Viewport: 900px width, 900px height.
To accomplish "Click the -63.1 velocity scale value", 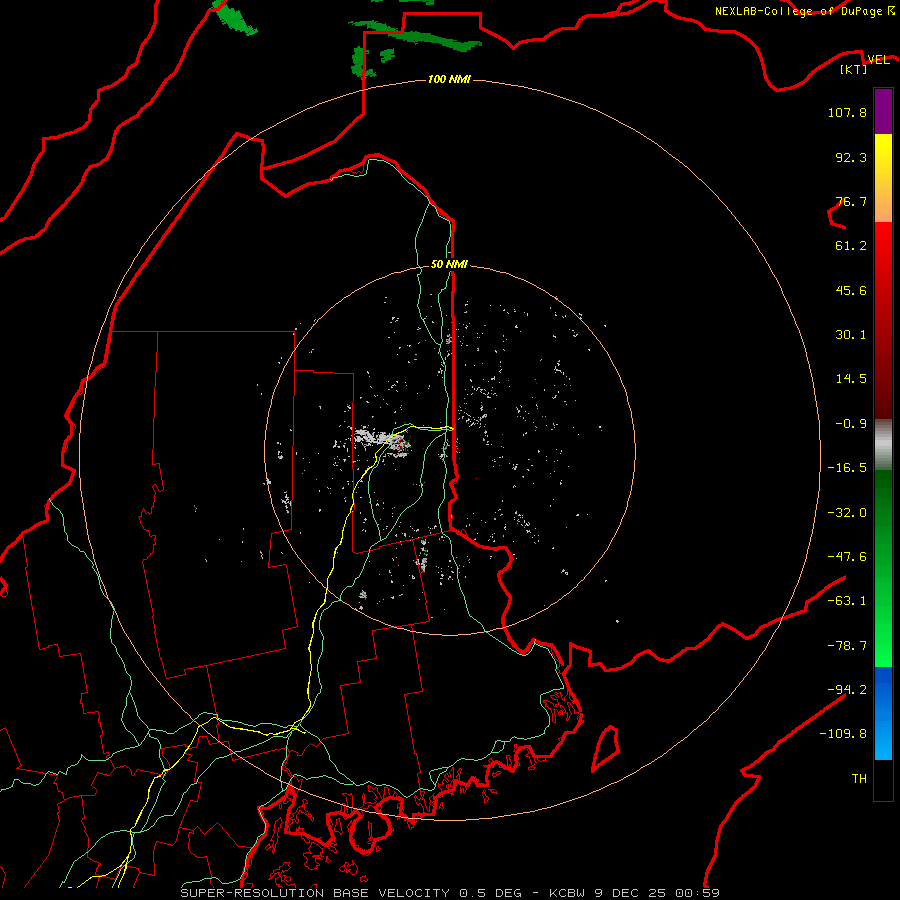I will point(847,601).
